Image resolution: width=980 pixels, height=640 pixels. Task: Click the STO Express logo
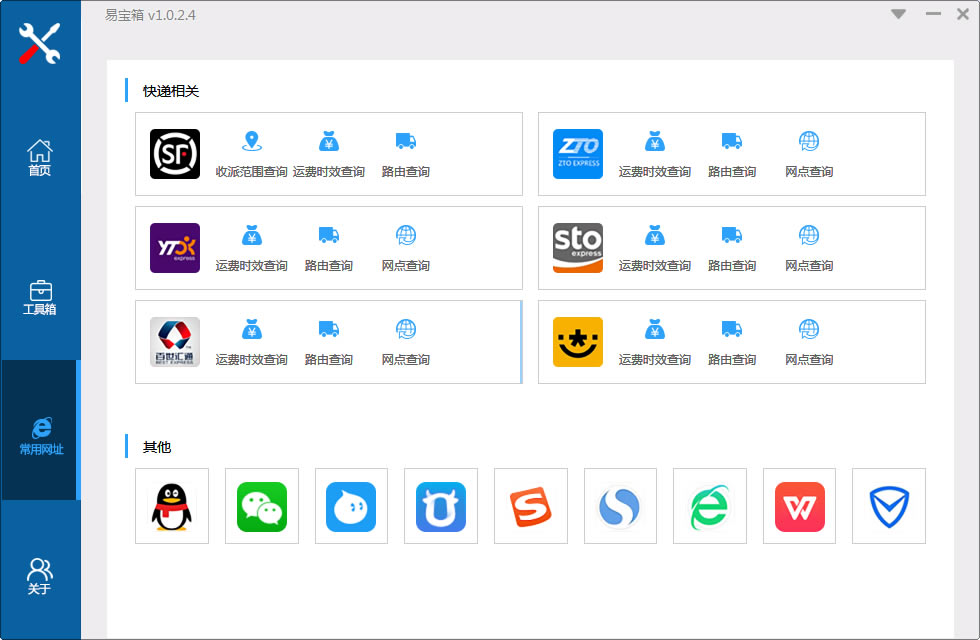pos(578,248)
